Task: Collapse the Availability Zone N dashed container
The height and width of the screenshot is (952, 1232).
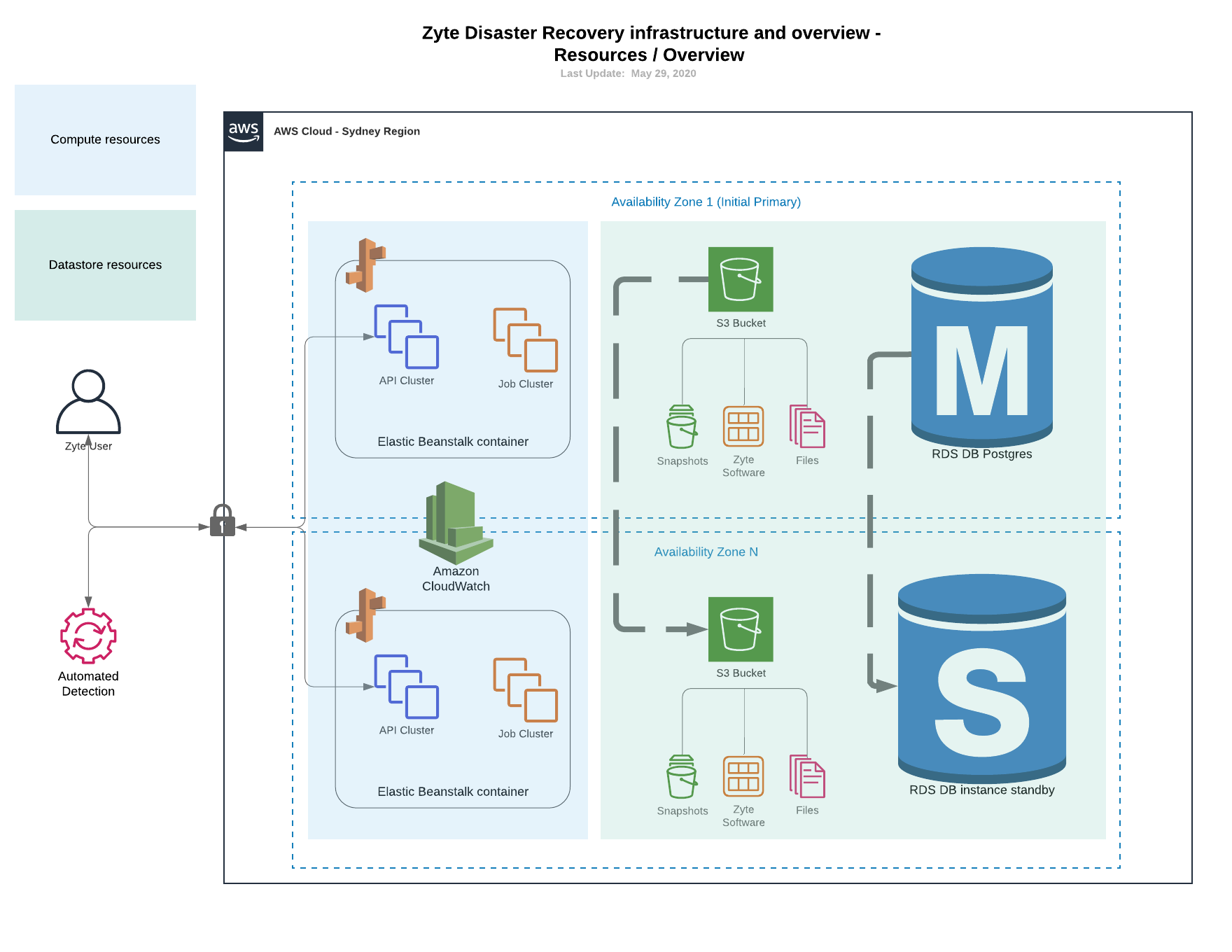Action: (x=706, y=552)
